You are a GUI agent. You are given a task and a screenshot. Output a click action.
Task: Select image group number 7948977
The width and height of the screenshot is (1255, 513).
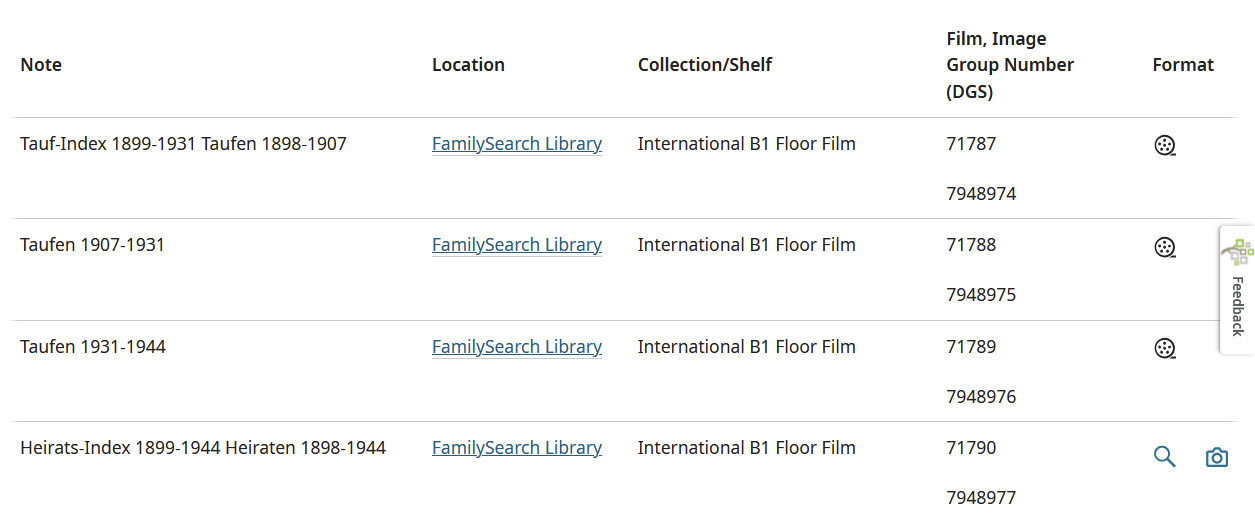[981, 498]
